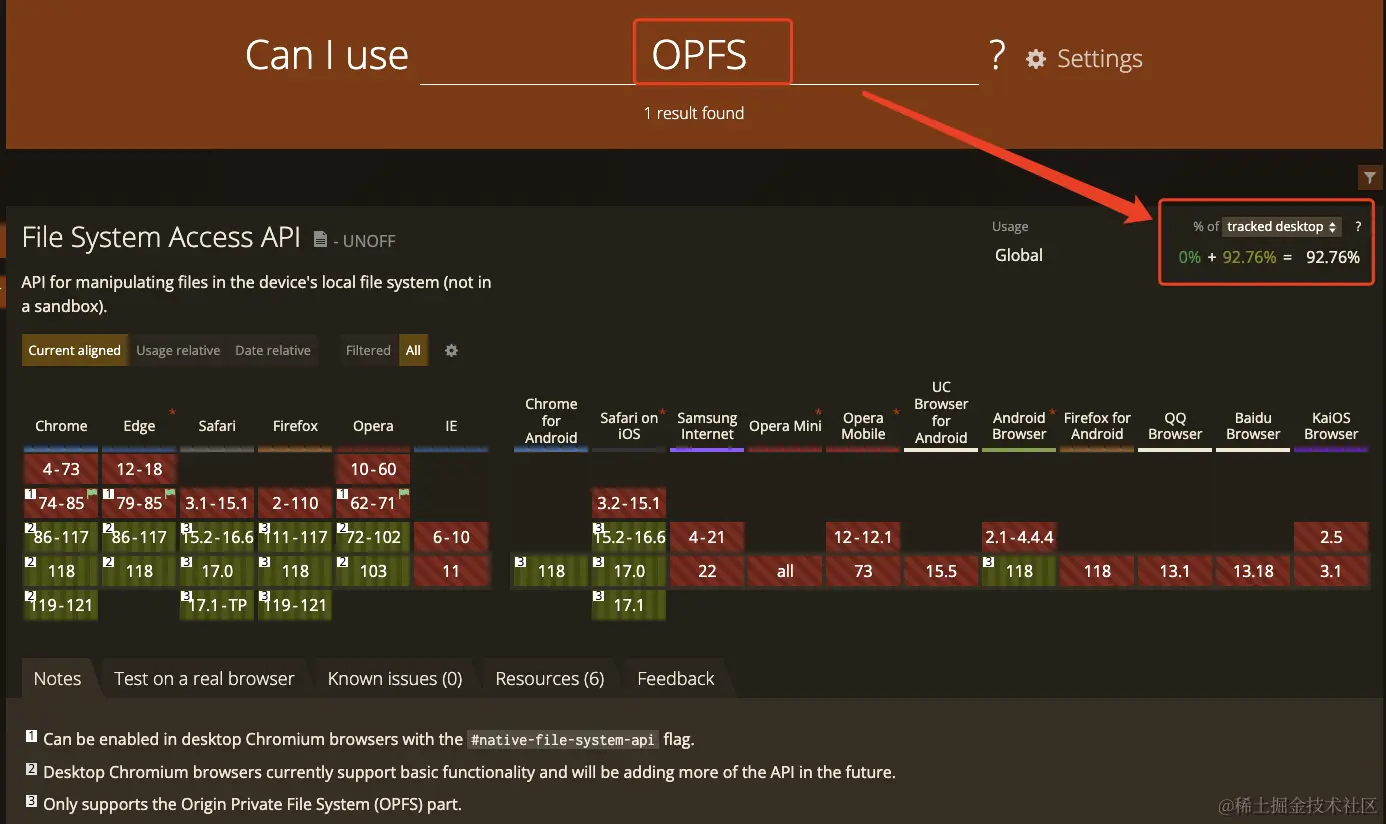Switch to Usage relative view

[x=178, y=351]
